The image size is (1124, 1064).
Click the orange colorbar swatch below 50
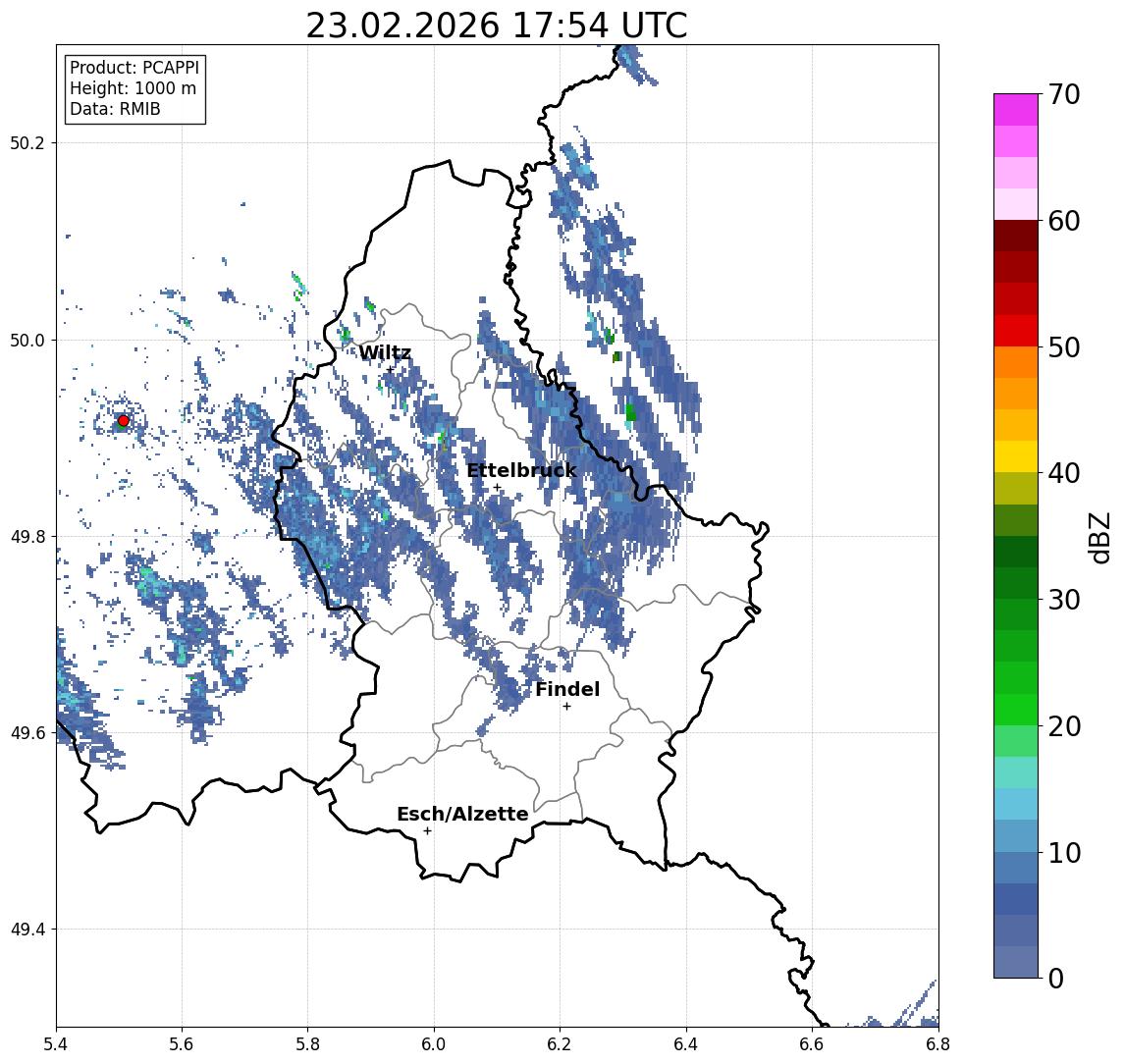[1016, 362]
